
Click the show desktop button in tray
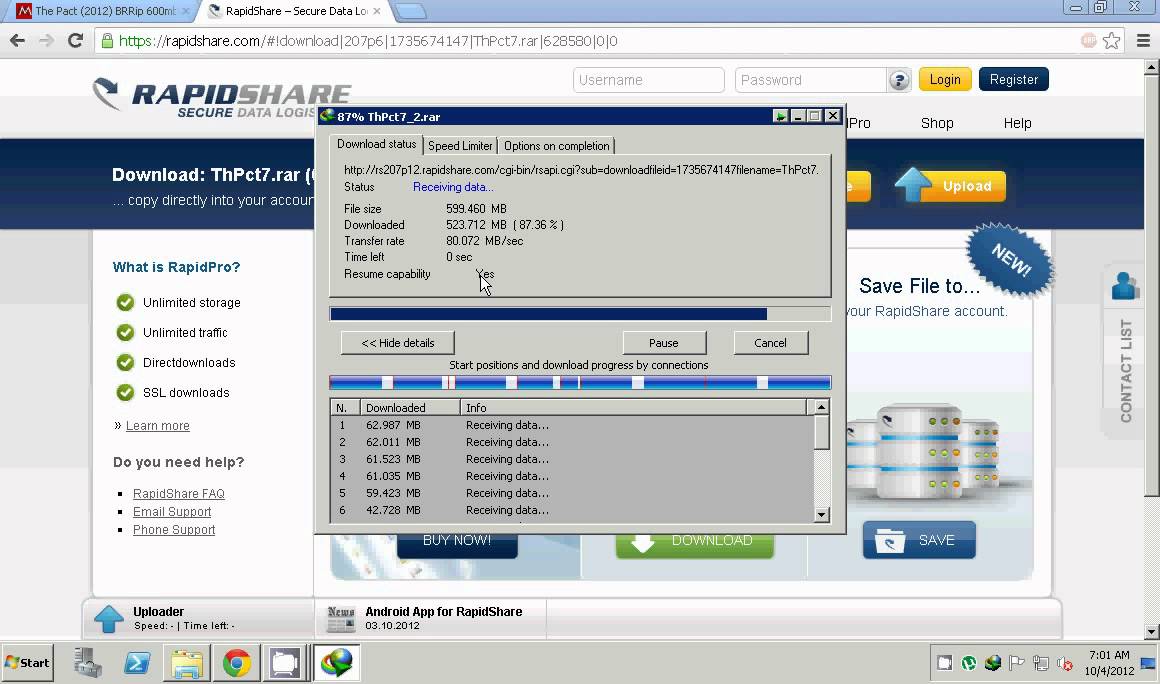click(x=1148, y=663)
